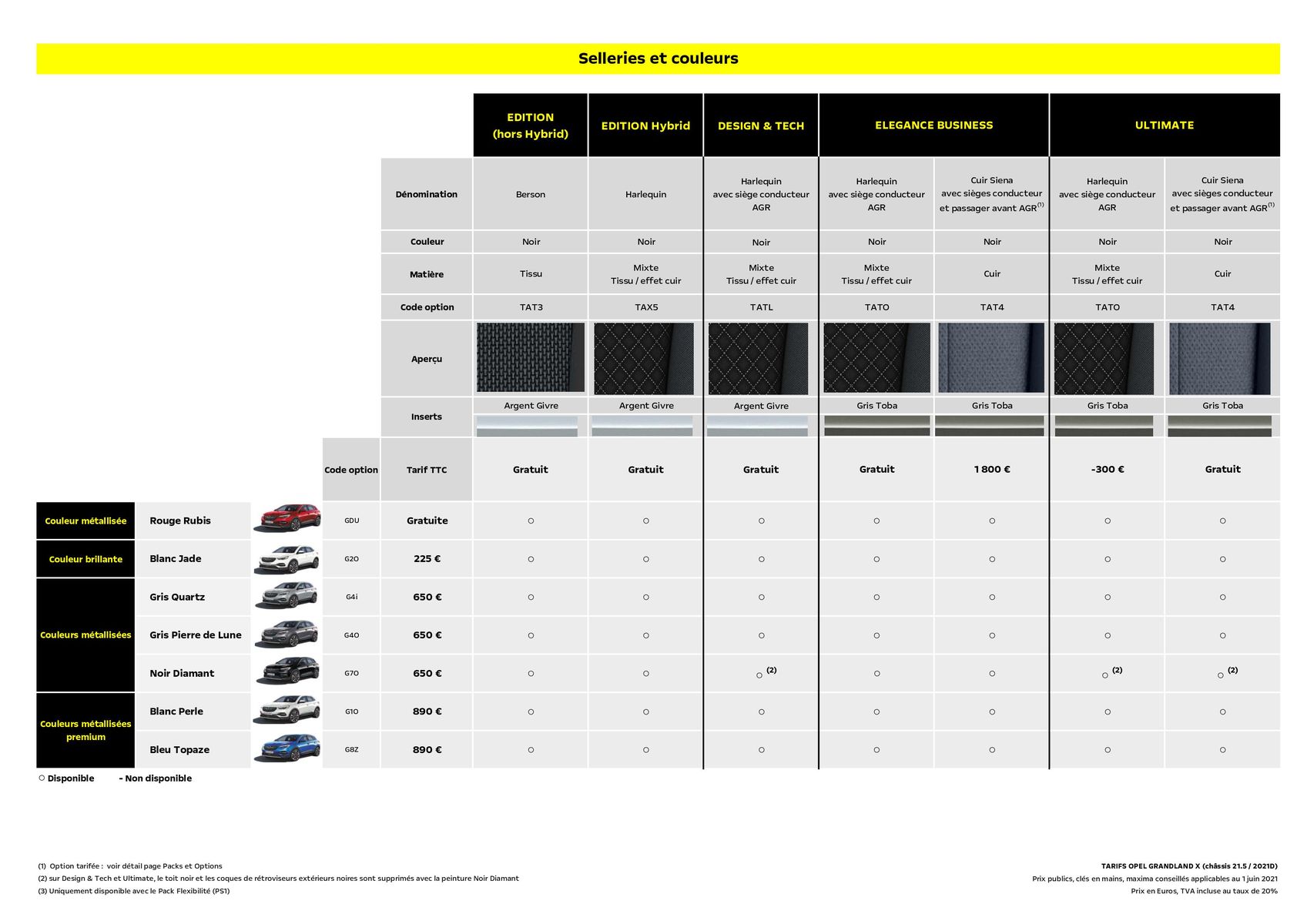Click the Couleur brillante category label
The width and height of the screenshot is (1307, 924).
point(85,559)
